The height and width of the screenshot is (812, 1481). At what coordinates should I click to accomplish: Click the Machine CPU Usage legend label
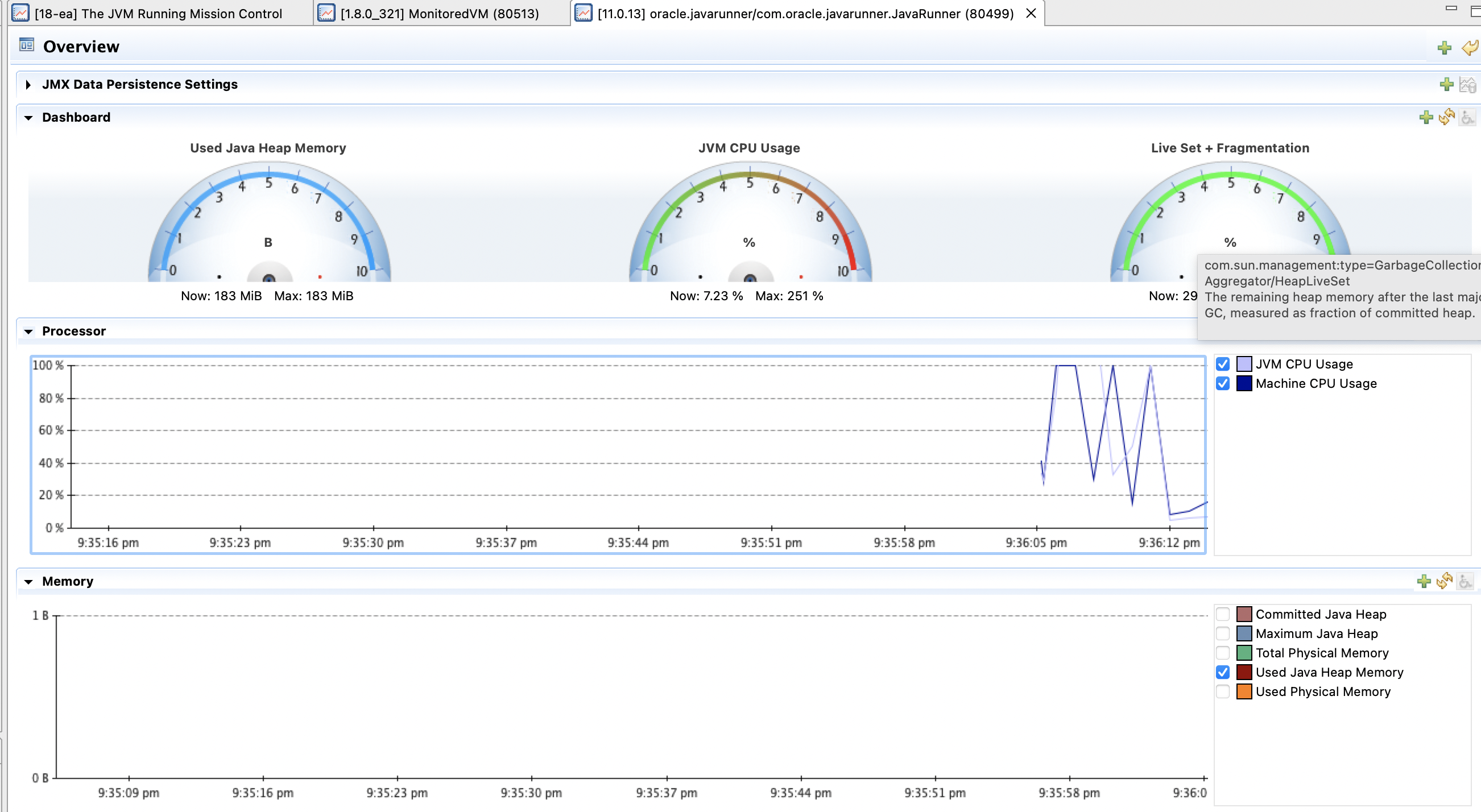[1315, 383]
